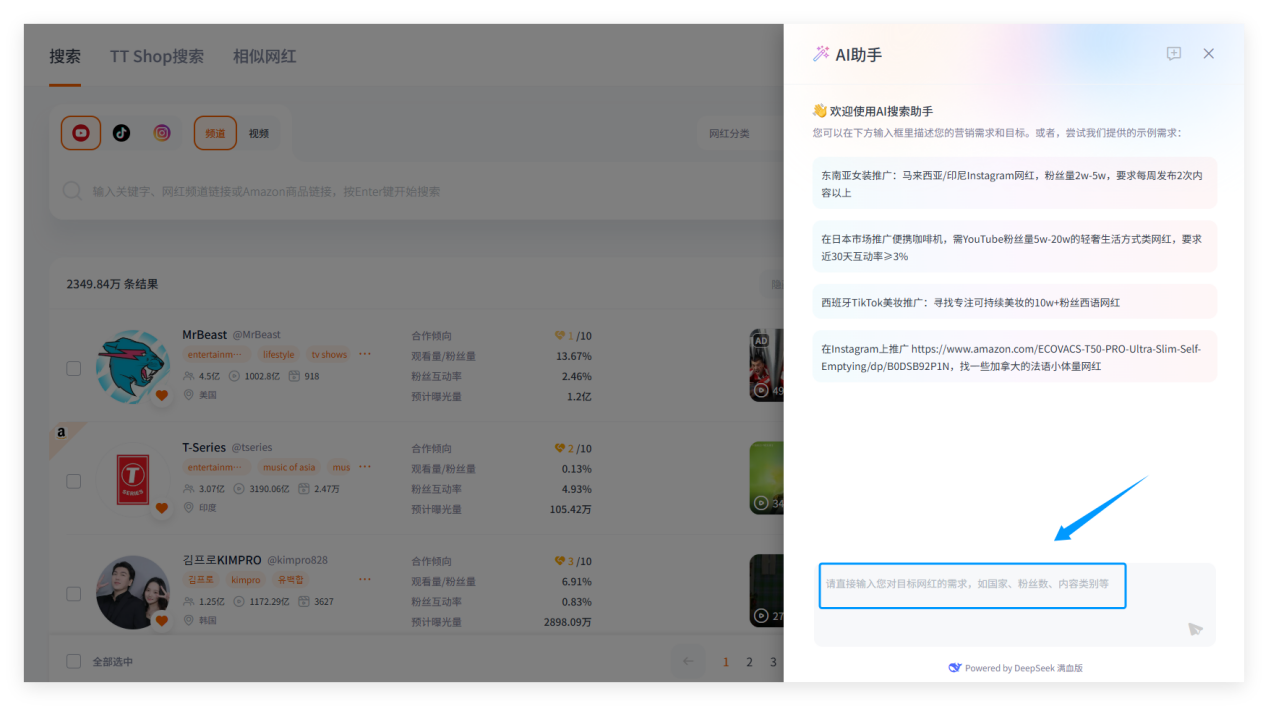Close the AI助手 panel
The image size is (1268, 706).
click(1208, 54)
